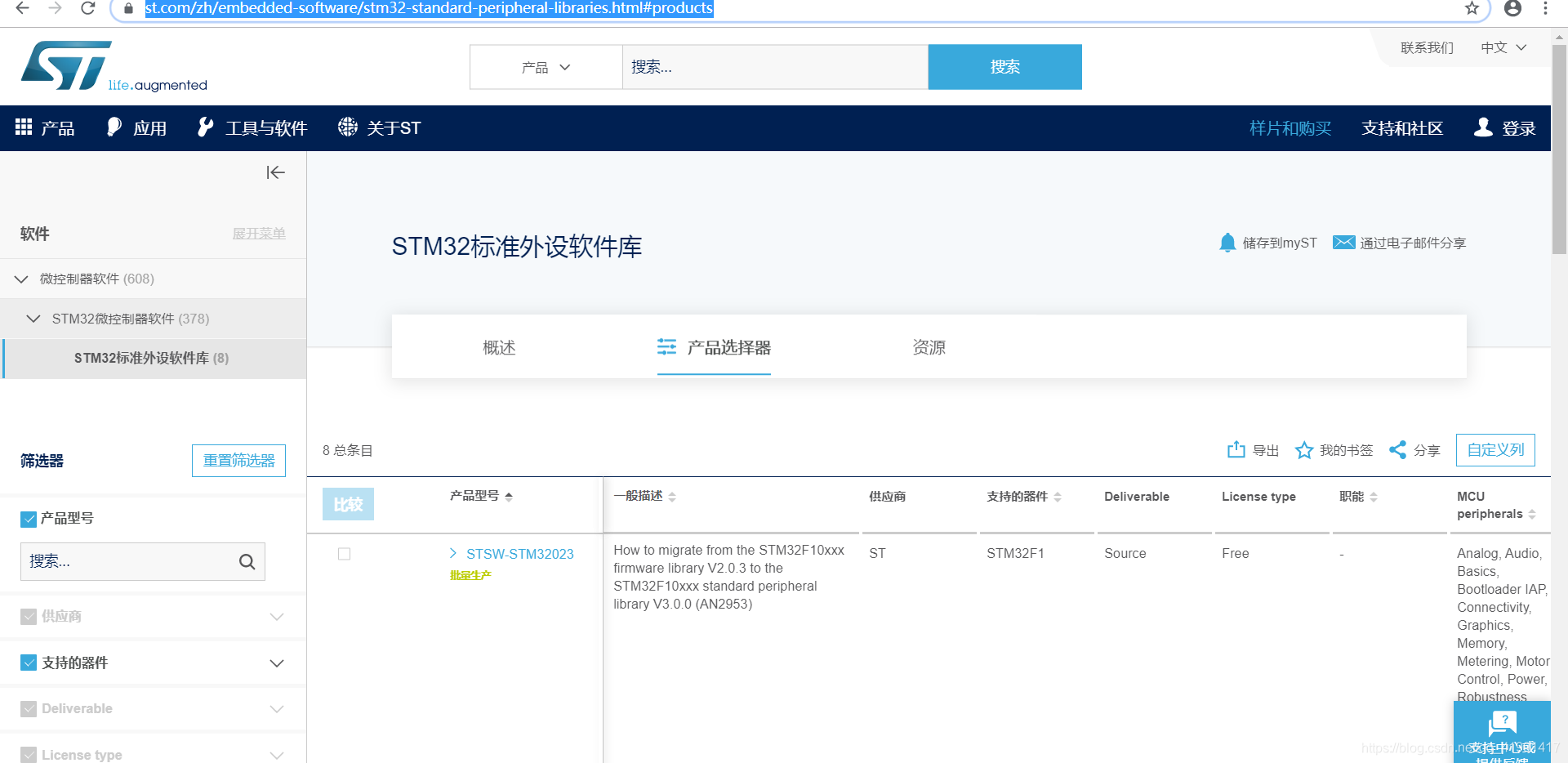Expand the Deliverable filter chevron

click(277, 708)
